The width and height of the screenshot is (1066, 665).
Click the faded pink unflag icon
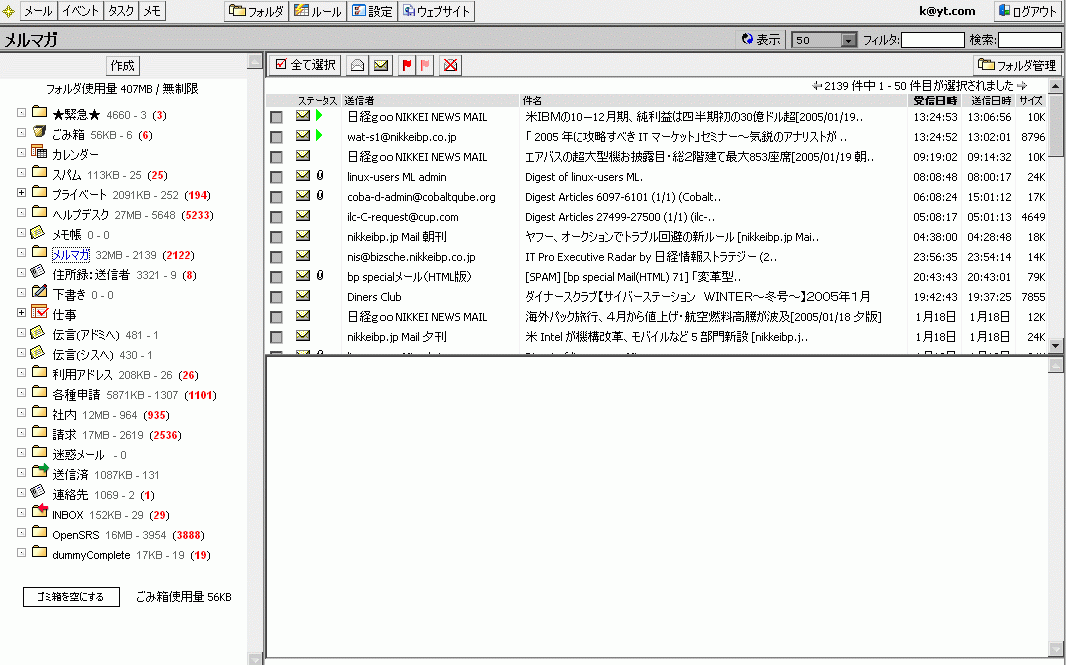424,66
